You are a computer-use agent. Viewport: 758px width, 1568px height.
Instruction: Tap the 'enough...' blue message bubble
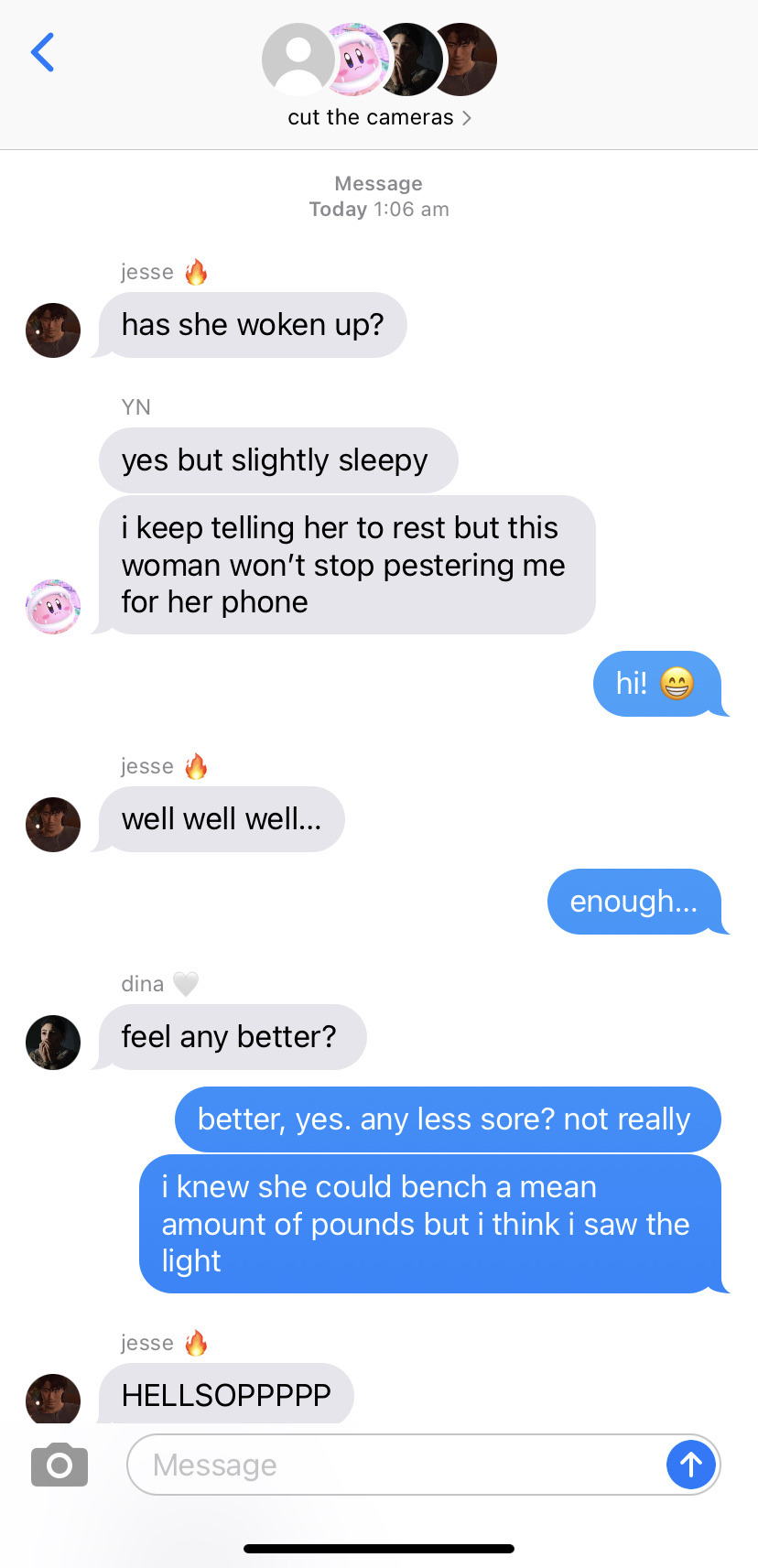point(634,902)
